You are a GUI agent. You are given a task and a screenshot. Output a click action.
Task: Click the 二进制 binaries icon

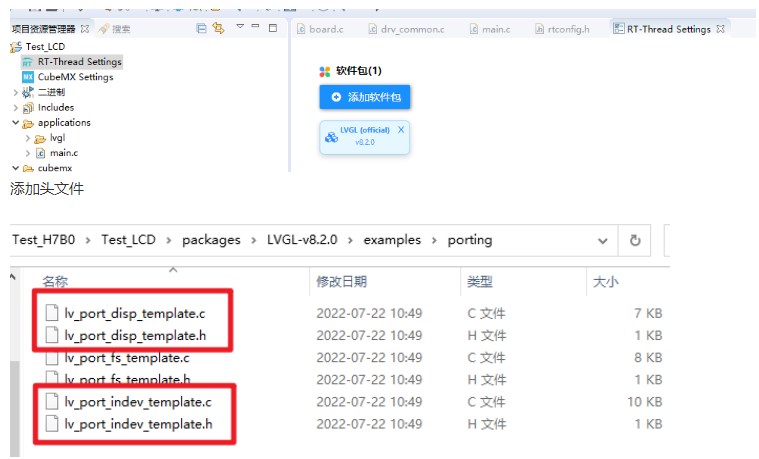28,92
